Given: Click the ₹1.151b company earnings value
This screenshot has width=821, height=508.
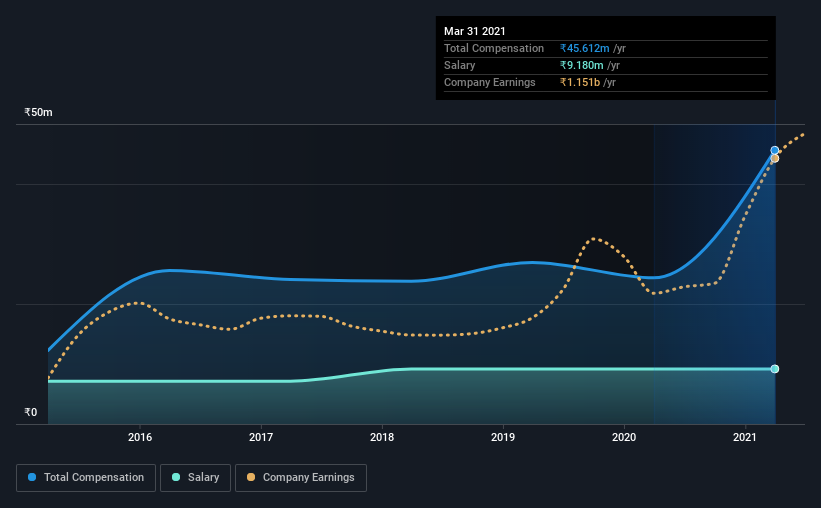Looking at the screenshot, I should [x=580, y=82].
